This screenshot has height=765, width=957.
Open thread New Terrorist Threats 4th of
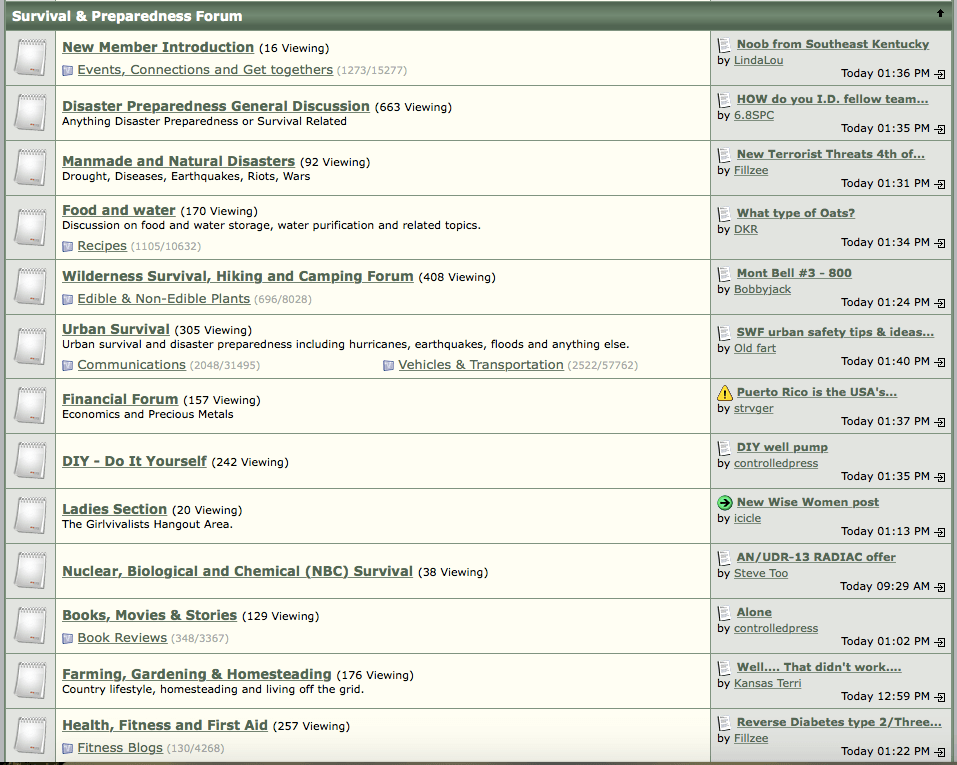[x=831, y=154]
